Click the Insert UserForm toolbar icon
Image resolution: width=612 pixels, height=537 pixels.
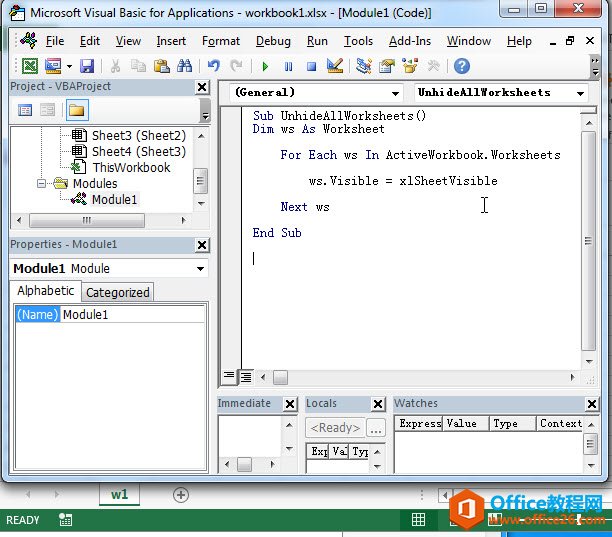click(x=53, y=66)
